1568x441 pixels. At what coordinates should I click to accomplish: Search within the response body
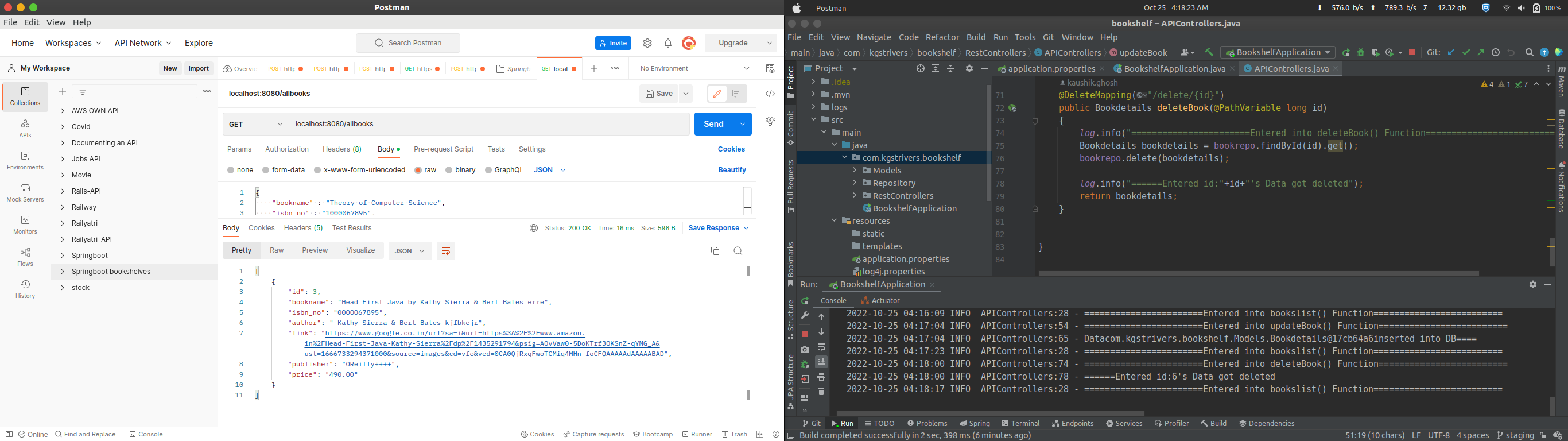pyautogui.click(x=738, y=251)
